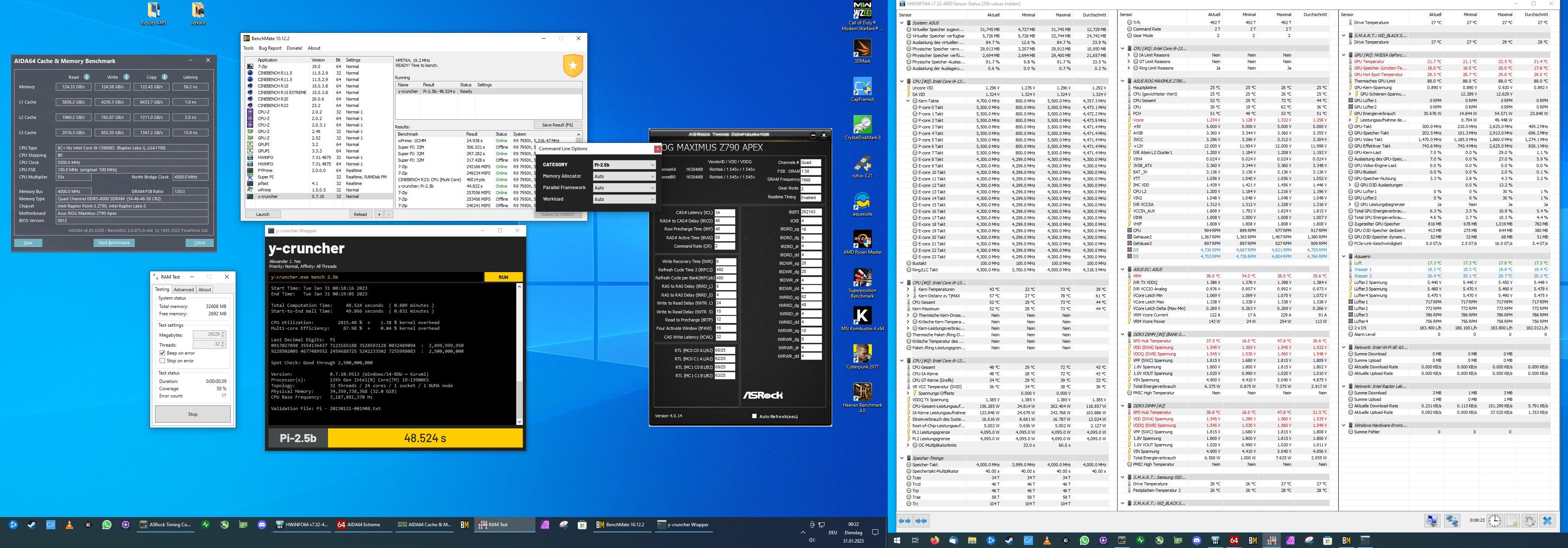The height and width of the screenshot is (548, 1568).
Task: Click CAS# Latency (tCL) value field
Action: tap(724, 212)
